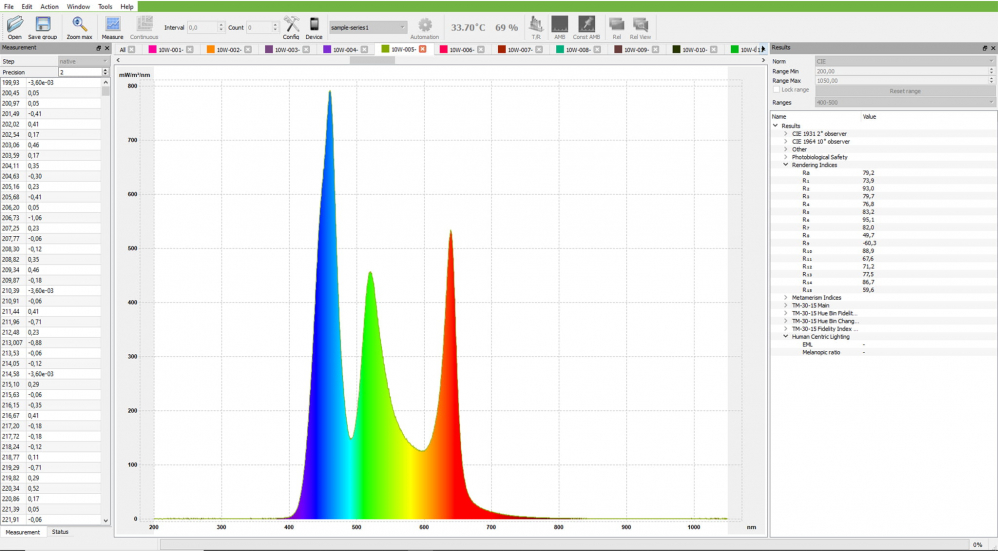Start a measurement with the Measure icon
Screen dimensions: 998x551
pyautogui.click(x=112, y=26)
